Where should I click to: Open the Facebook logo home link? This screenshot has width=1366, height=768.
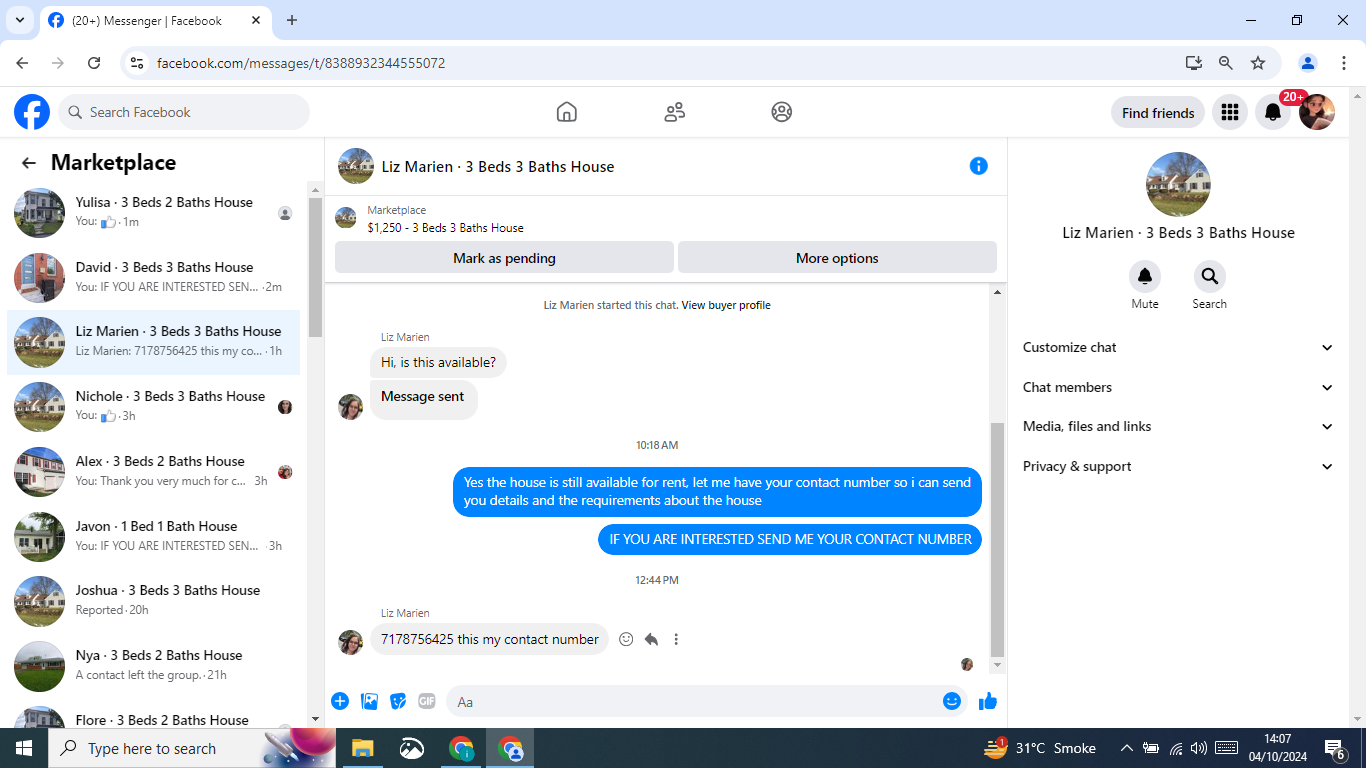tap(32, 112)
